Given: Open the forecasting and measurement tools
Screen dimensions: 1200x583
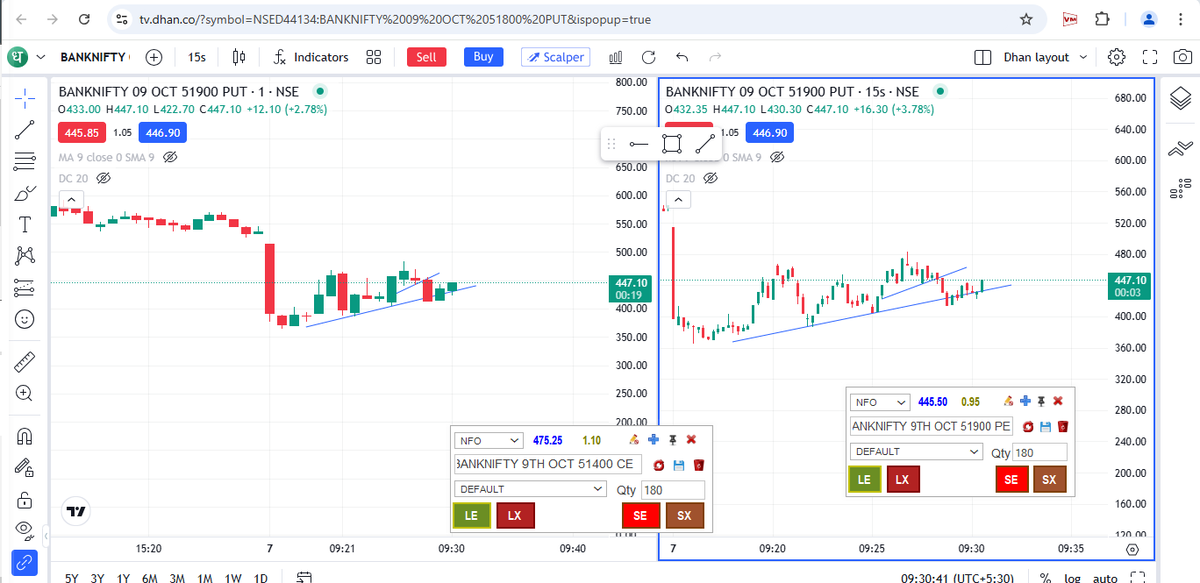Looking at the screenshot, I should pyautogui.click(x=25, y=288).
